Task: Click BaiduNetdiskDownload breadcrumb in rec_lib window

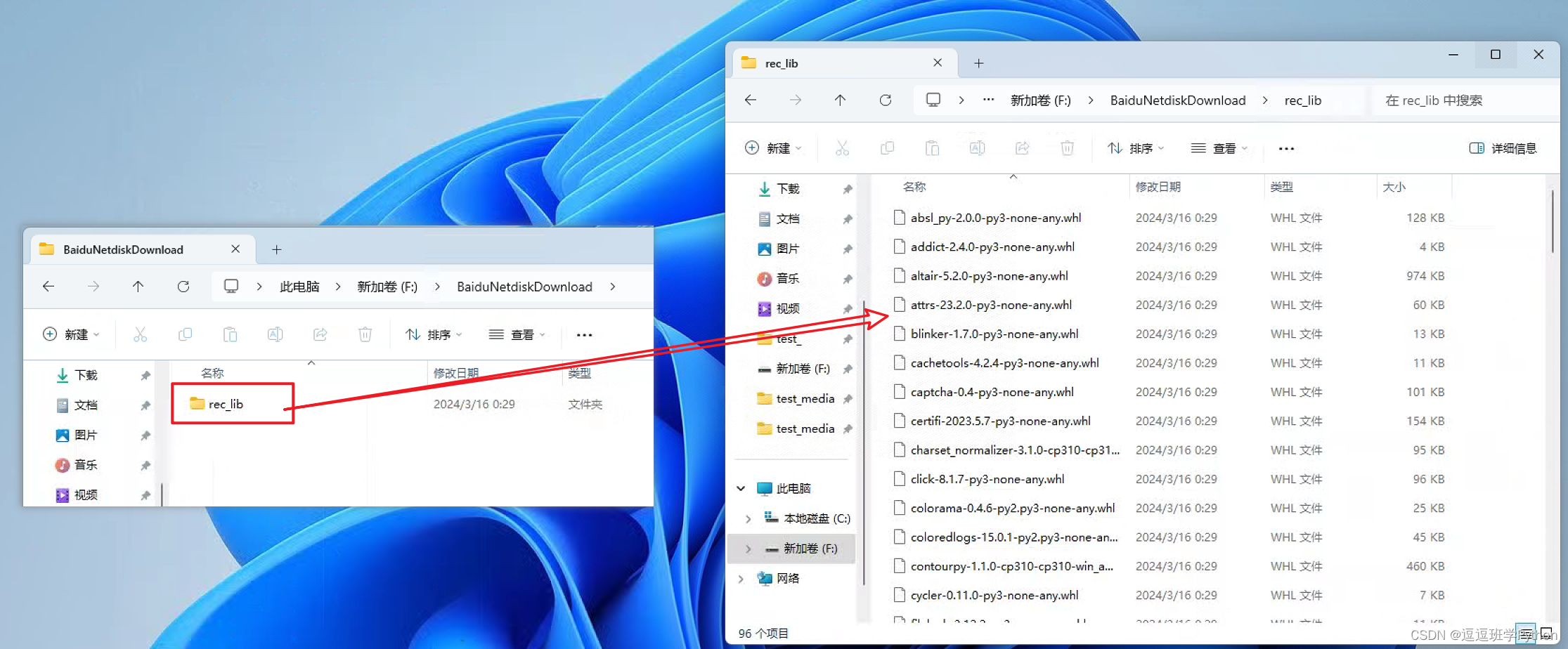Action: click(1178, 100)
